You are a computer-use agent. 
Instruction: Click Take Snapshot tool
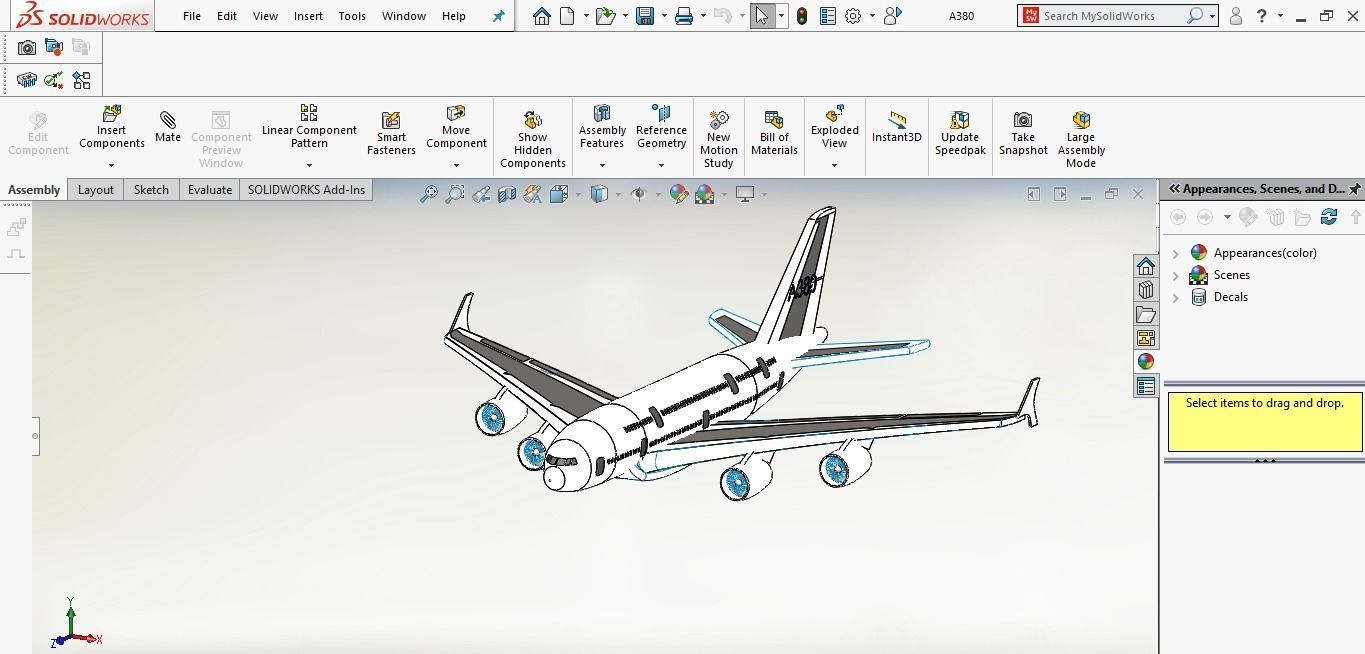coord(1023,133)
